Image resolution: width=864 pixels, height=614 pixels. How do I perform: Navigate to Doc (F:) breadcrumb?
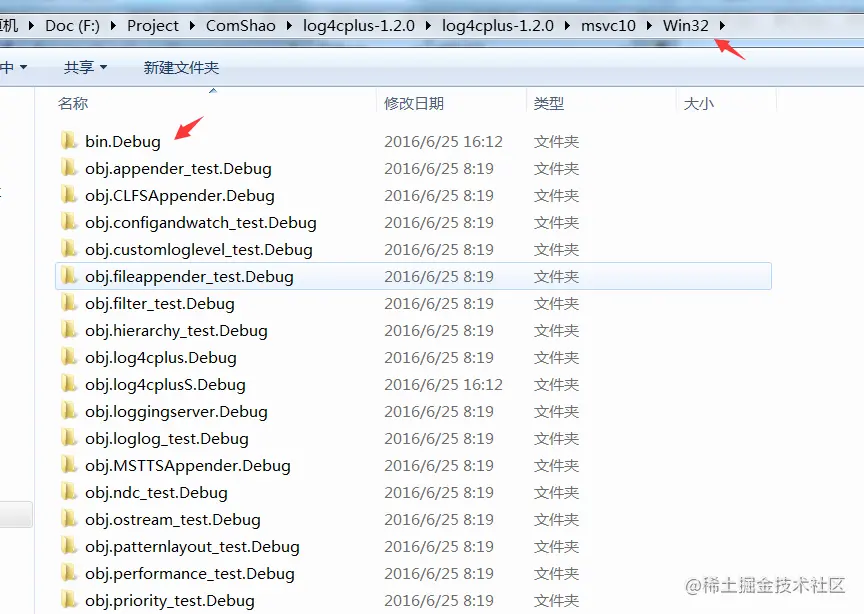click(72, 25)
